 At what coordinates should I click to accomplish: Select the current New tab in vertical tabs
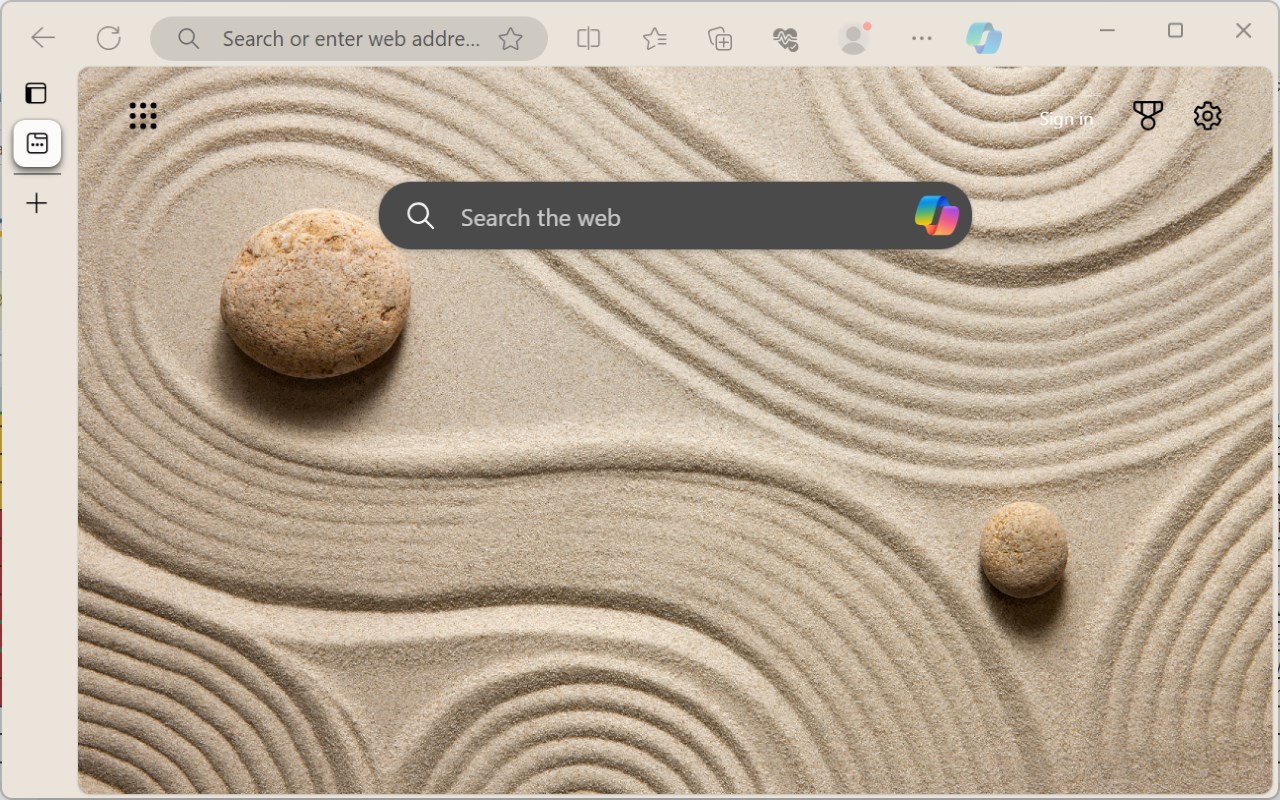[x=37, y=143]
